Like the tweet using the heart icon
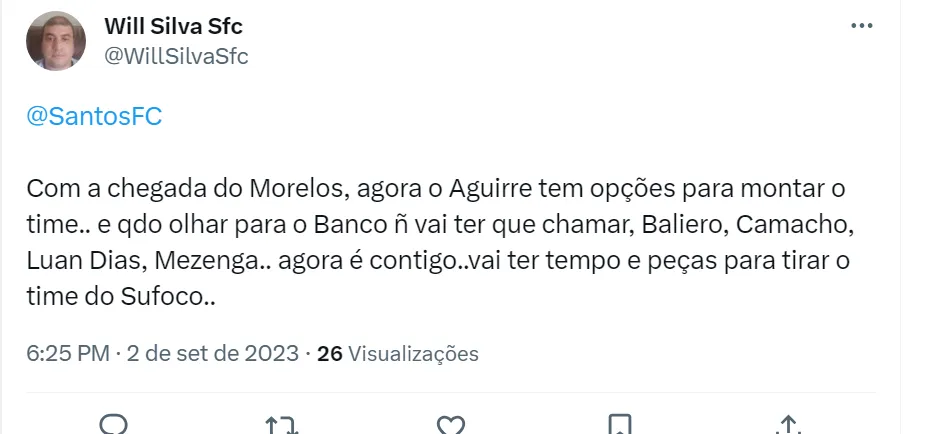This screenshot has width=933, height=434. (452, 425)
